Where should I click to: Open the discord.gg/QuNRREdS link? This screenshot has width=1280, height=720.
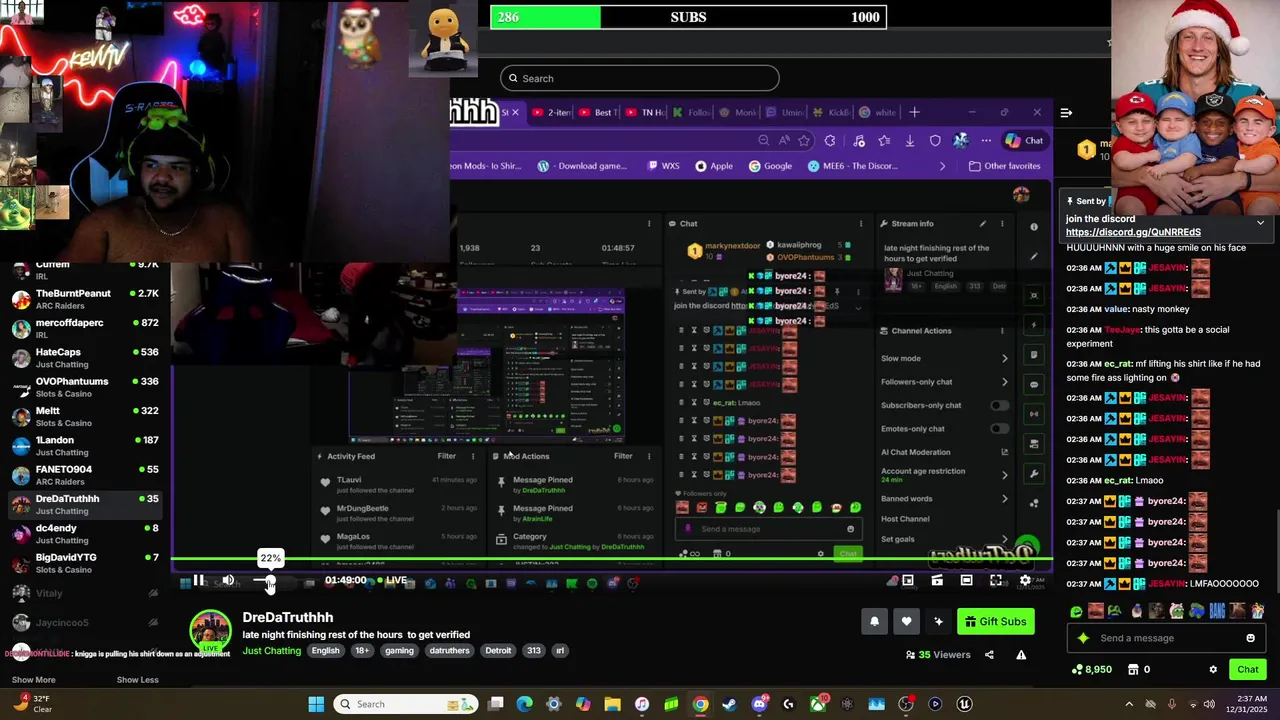(x=1133, y=232)
